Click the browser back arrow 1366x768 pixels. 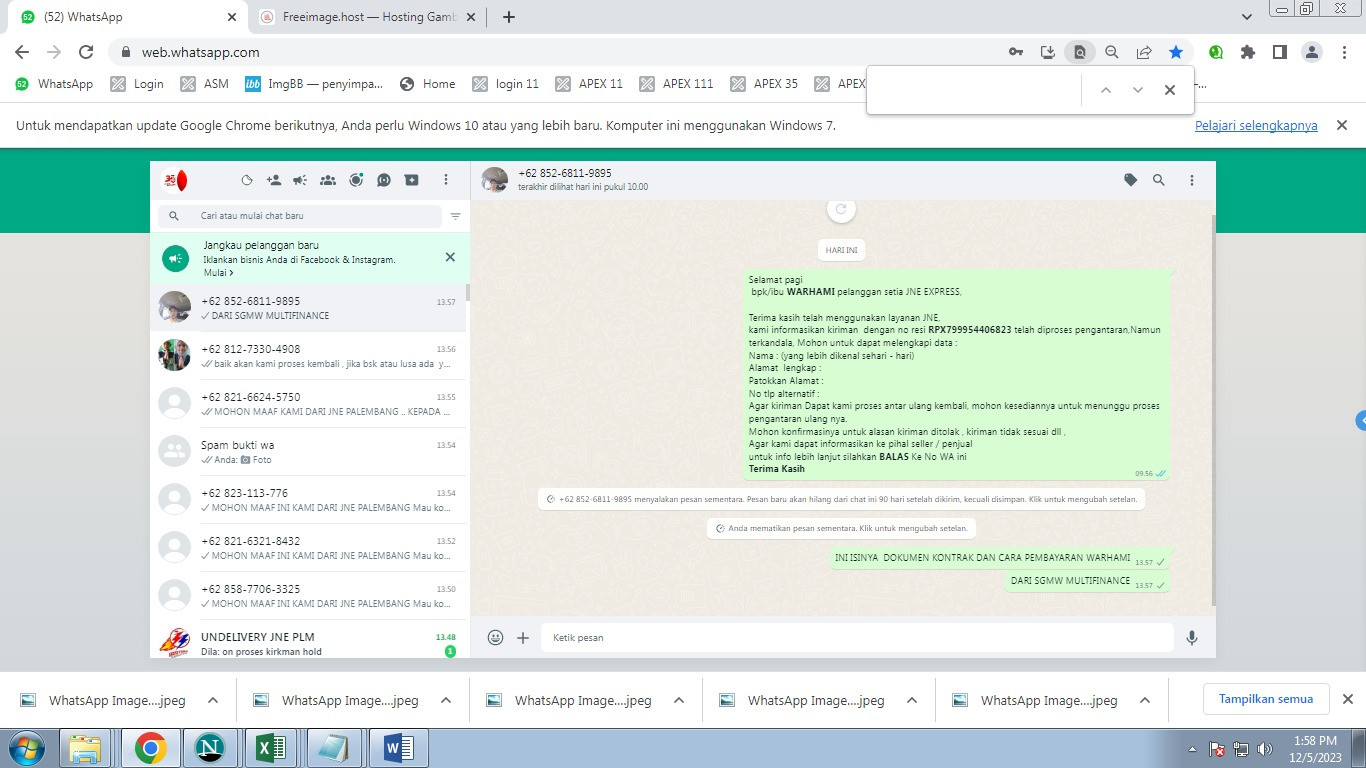(22, 52)
